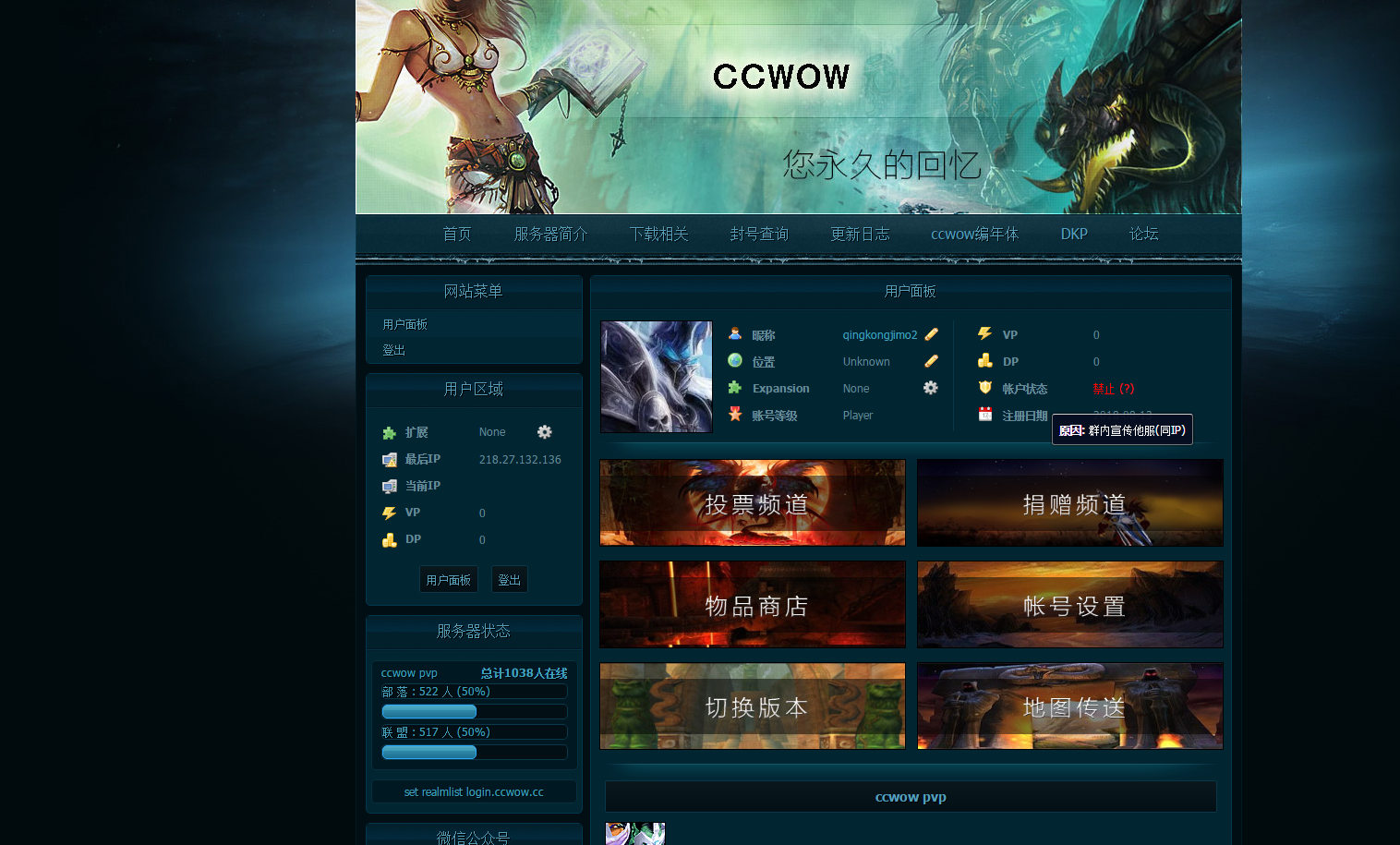The width and height of the screenshot is (1400, 845).
Task: Go to the 论坛 forum page
Action: (x=1143, y=234)
